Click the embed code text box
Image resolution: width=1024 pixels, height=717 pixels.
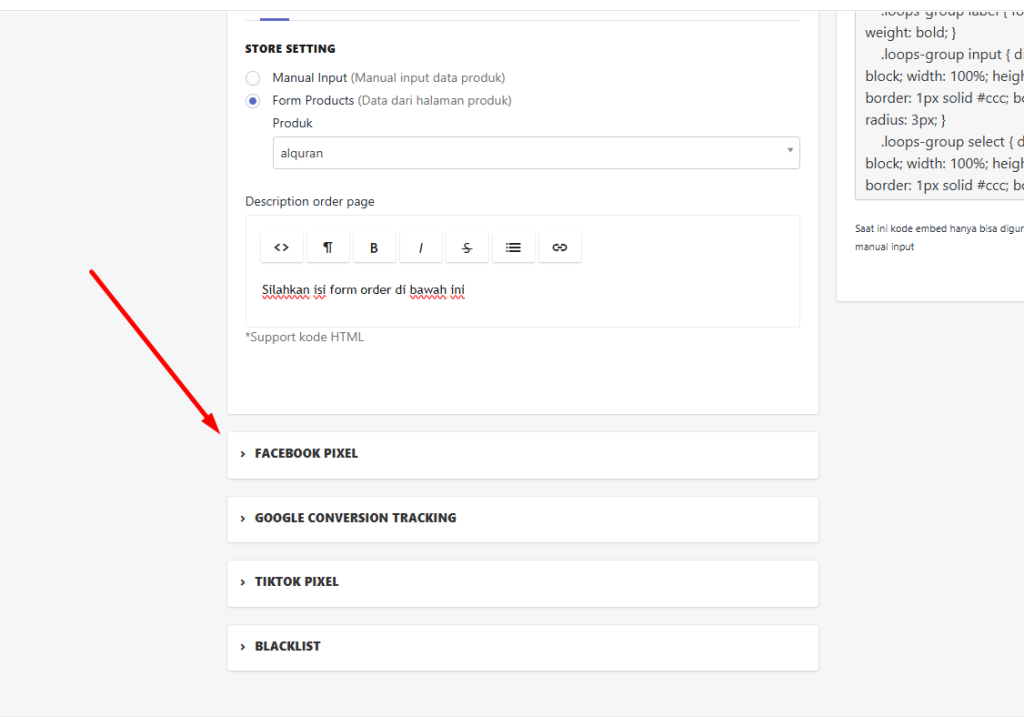940,100
